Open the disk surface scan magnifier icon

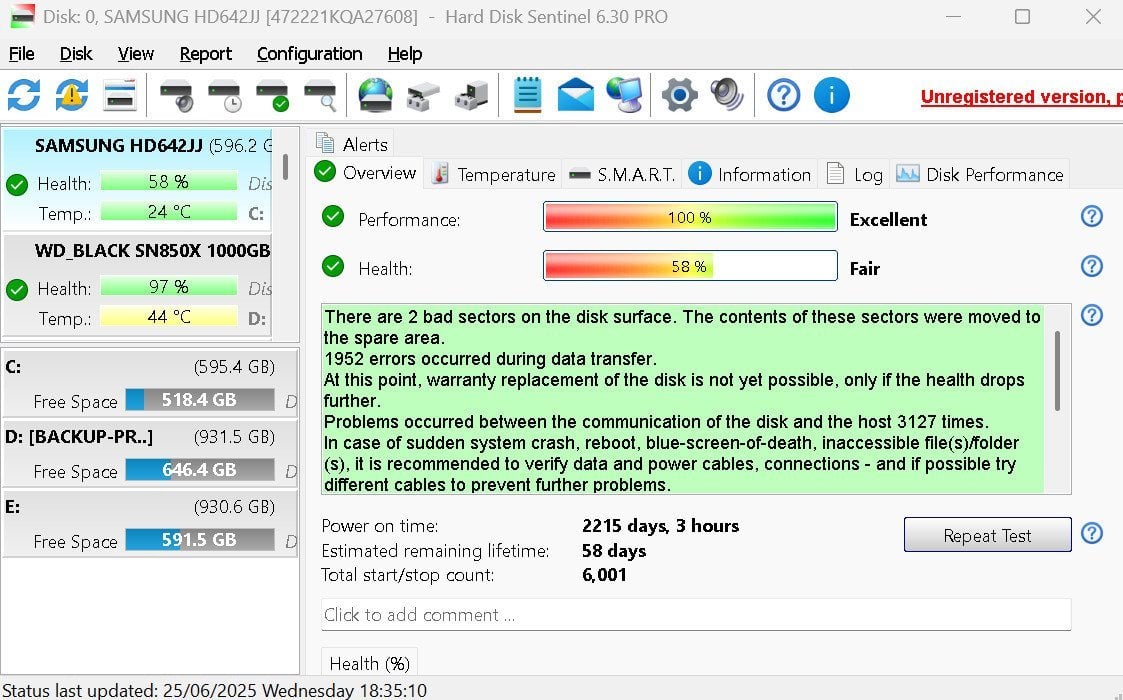(319, 96)
